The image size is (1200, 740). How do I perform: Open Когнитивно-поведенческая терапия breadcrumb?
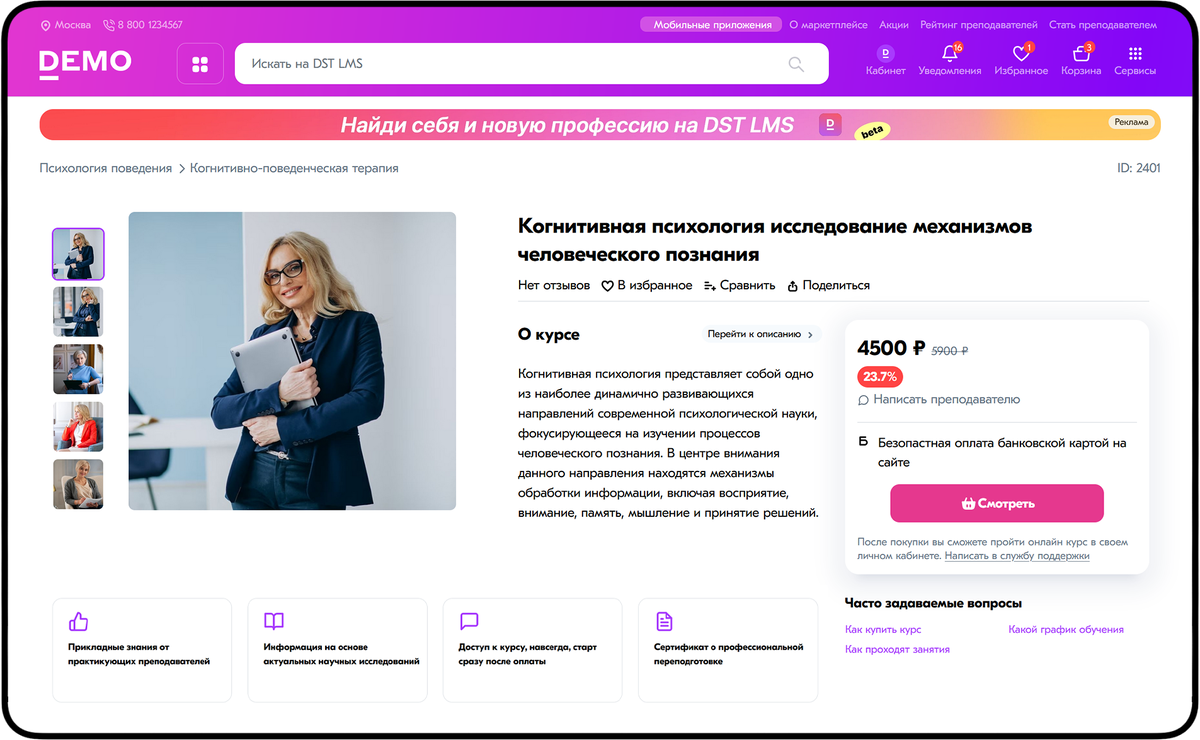pos(294,168)
